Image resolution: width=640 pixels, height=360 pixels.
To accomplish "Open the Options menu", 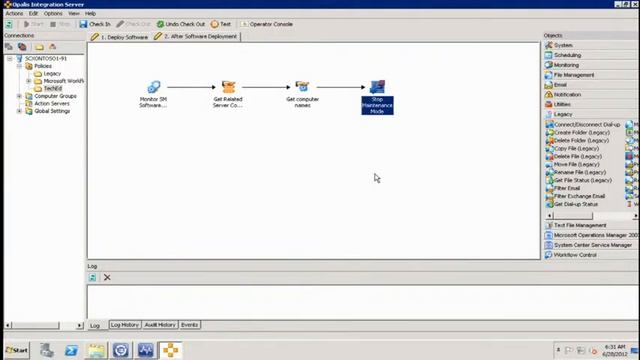I will 53,13.
